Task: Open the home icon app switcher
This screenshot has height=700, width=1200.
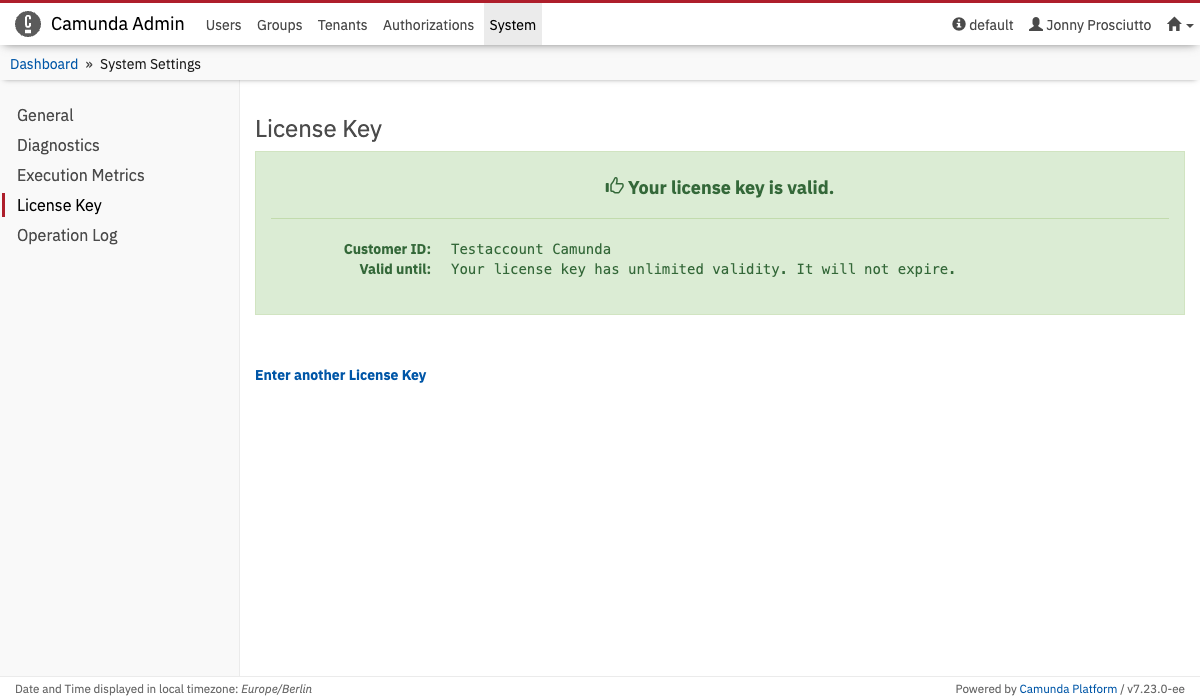Action: (1179, 25)
